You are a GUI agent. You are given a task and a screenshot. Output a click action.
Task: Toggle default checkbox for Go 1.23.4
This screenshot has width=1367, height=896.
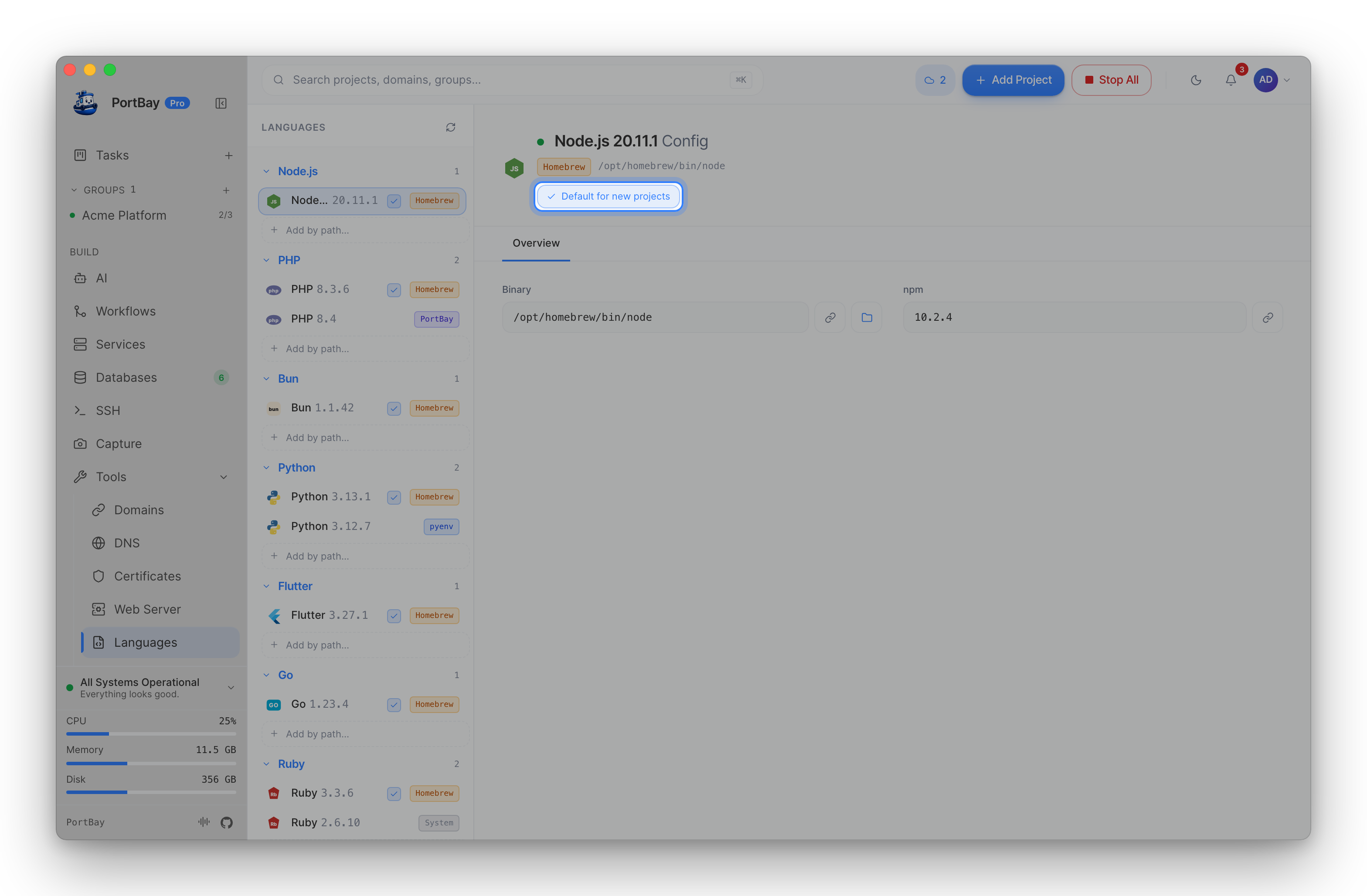[x=394, y=705]
